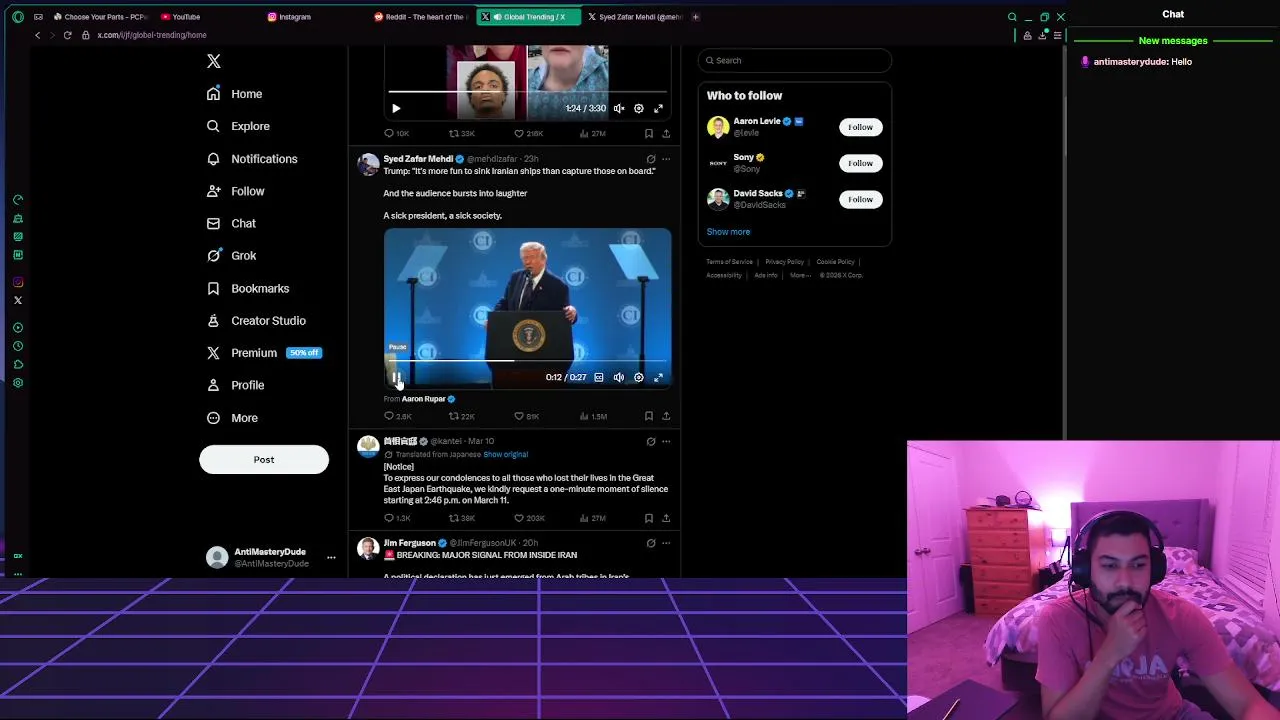
Task: Like the Japan earthquake notice post
Action: [x=529, y=518]
